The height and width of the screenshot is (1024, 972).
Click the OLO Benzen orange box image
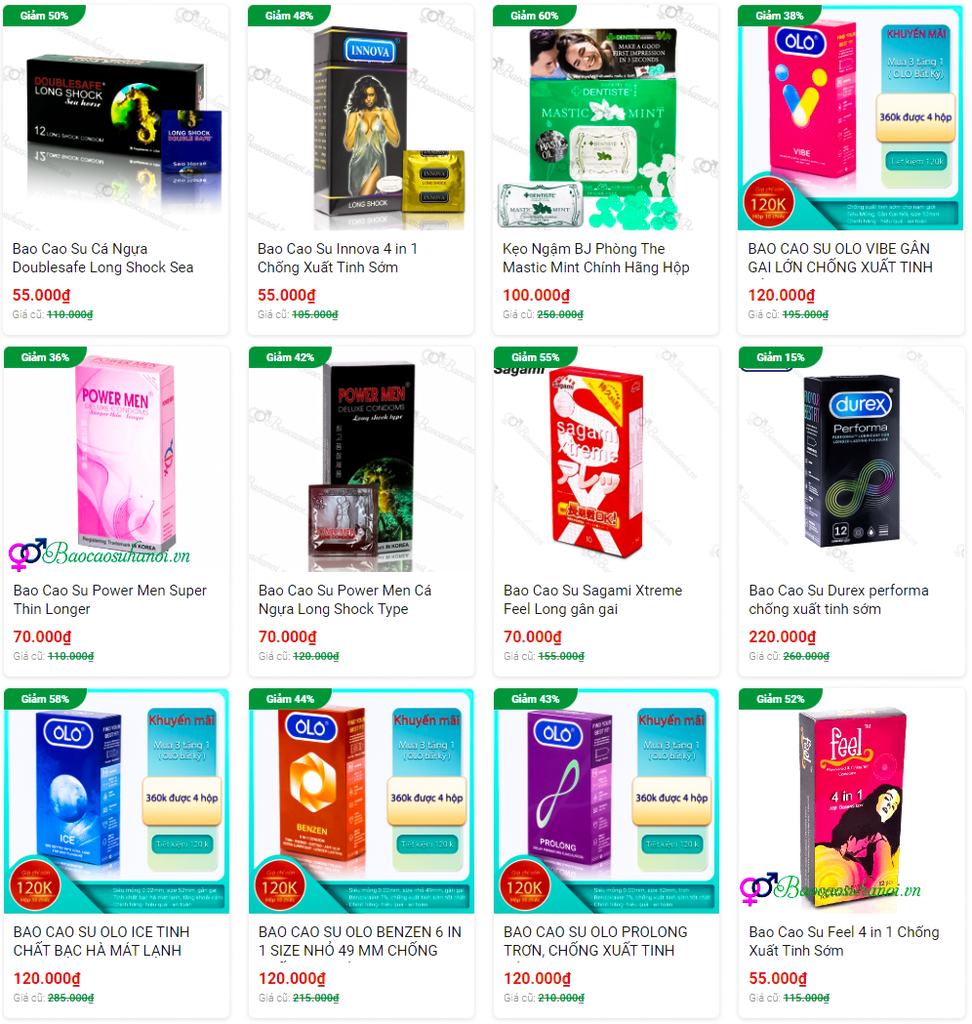coord(362,801)
